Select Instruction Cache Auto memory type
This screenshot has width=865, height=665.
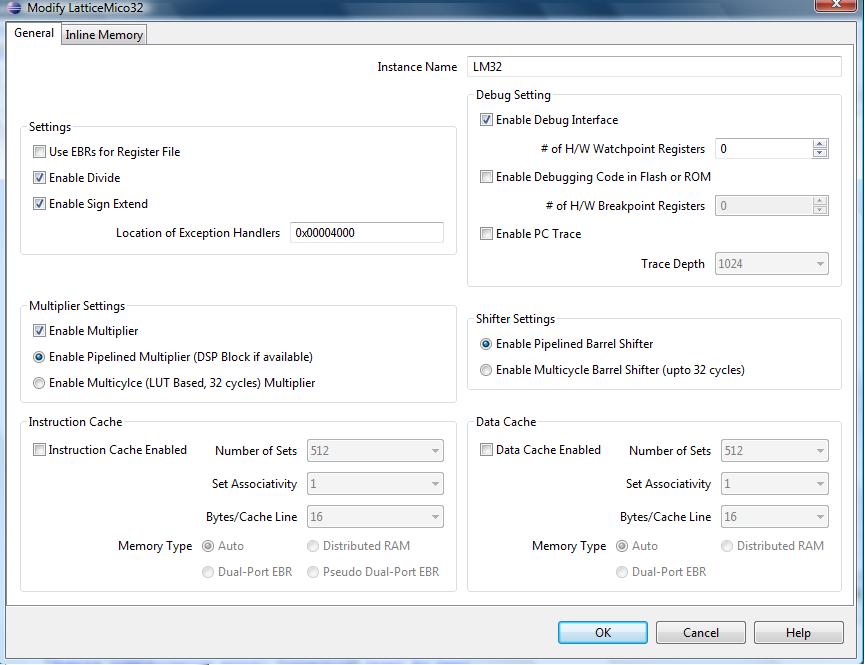tap(208, 546)
